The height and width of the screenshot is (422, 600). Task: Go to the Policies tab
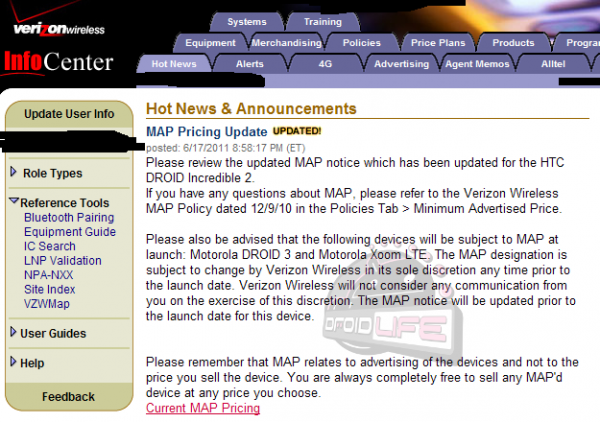coord(361,43)
